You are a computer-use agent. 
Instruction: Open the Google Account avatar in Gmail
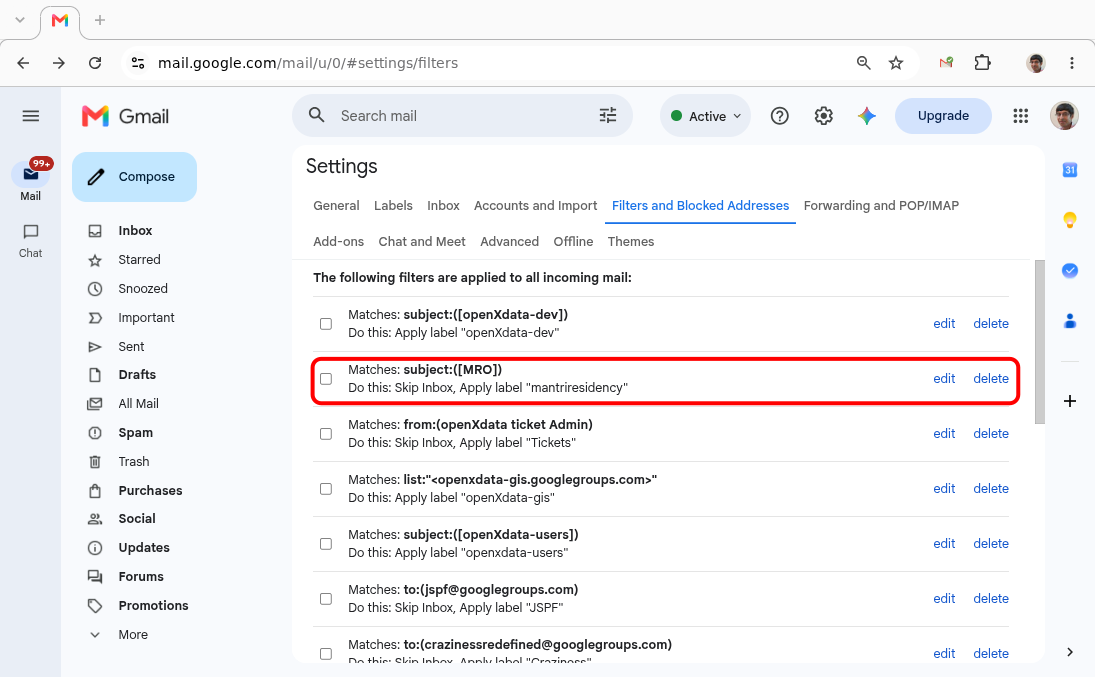click(x=1064, y=116)
